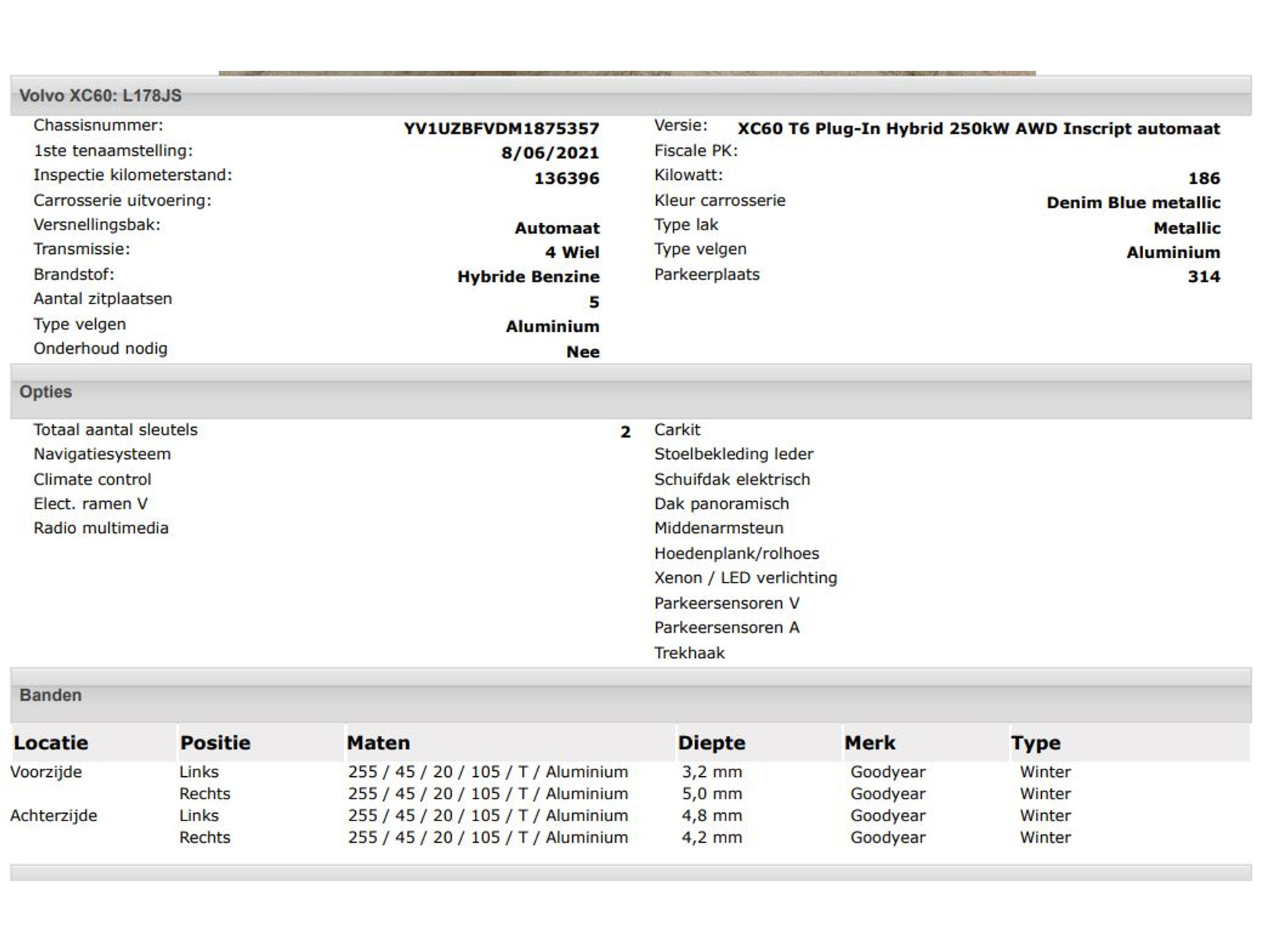The height and width of the screenshot is (952, 1270).
Task: Click the Maten column header
Action: pos(378,743)
